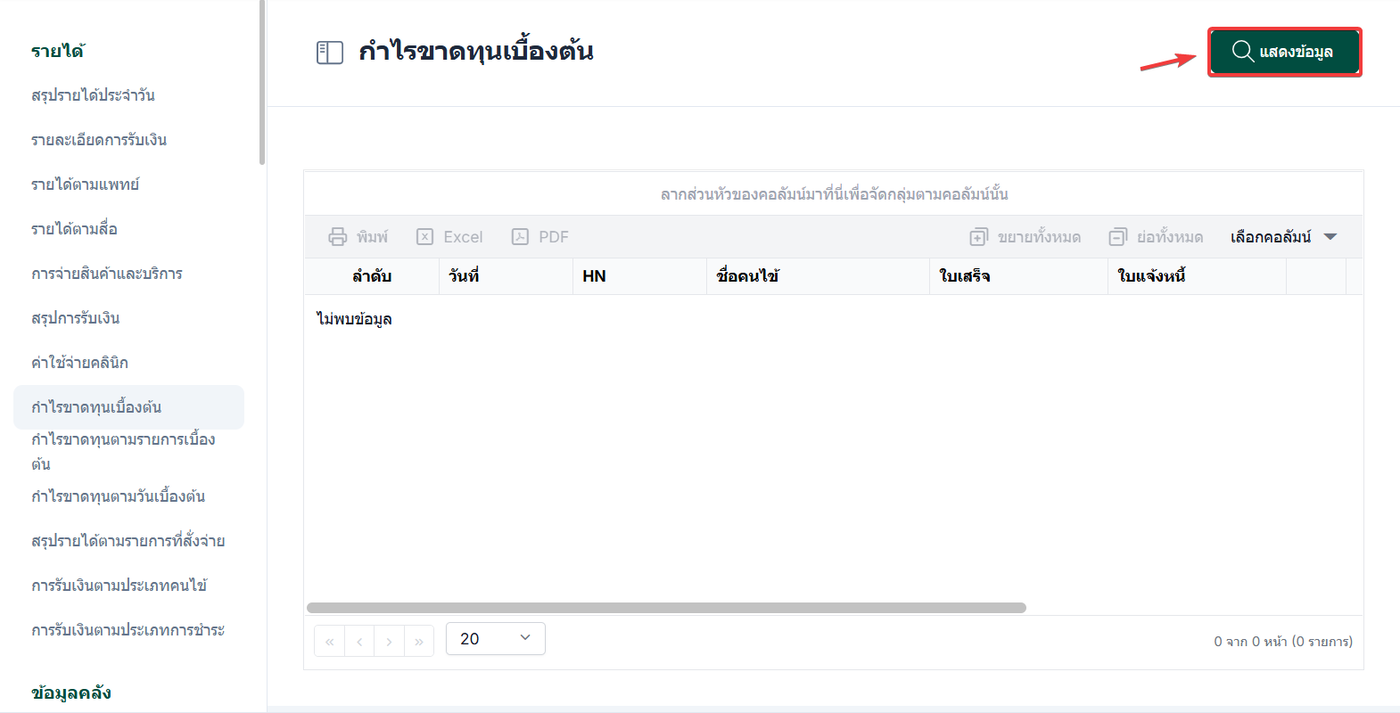Open กำไรขาดทุนตามรายการเบื้องต้น report

pyautogui.click(x=123, y=452)
